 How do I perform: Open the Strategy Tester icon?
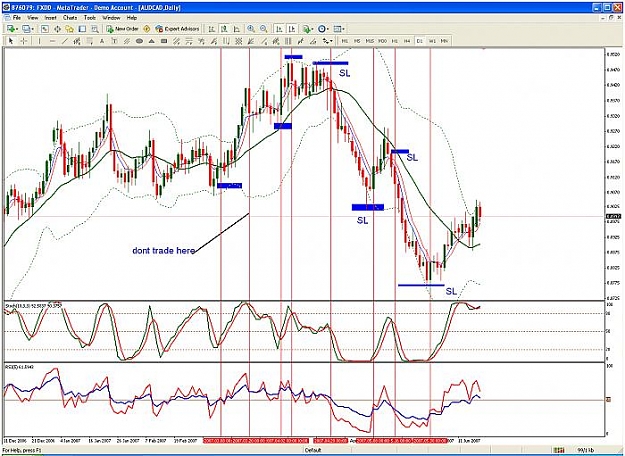94,29
